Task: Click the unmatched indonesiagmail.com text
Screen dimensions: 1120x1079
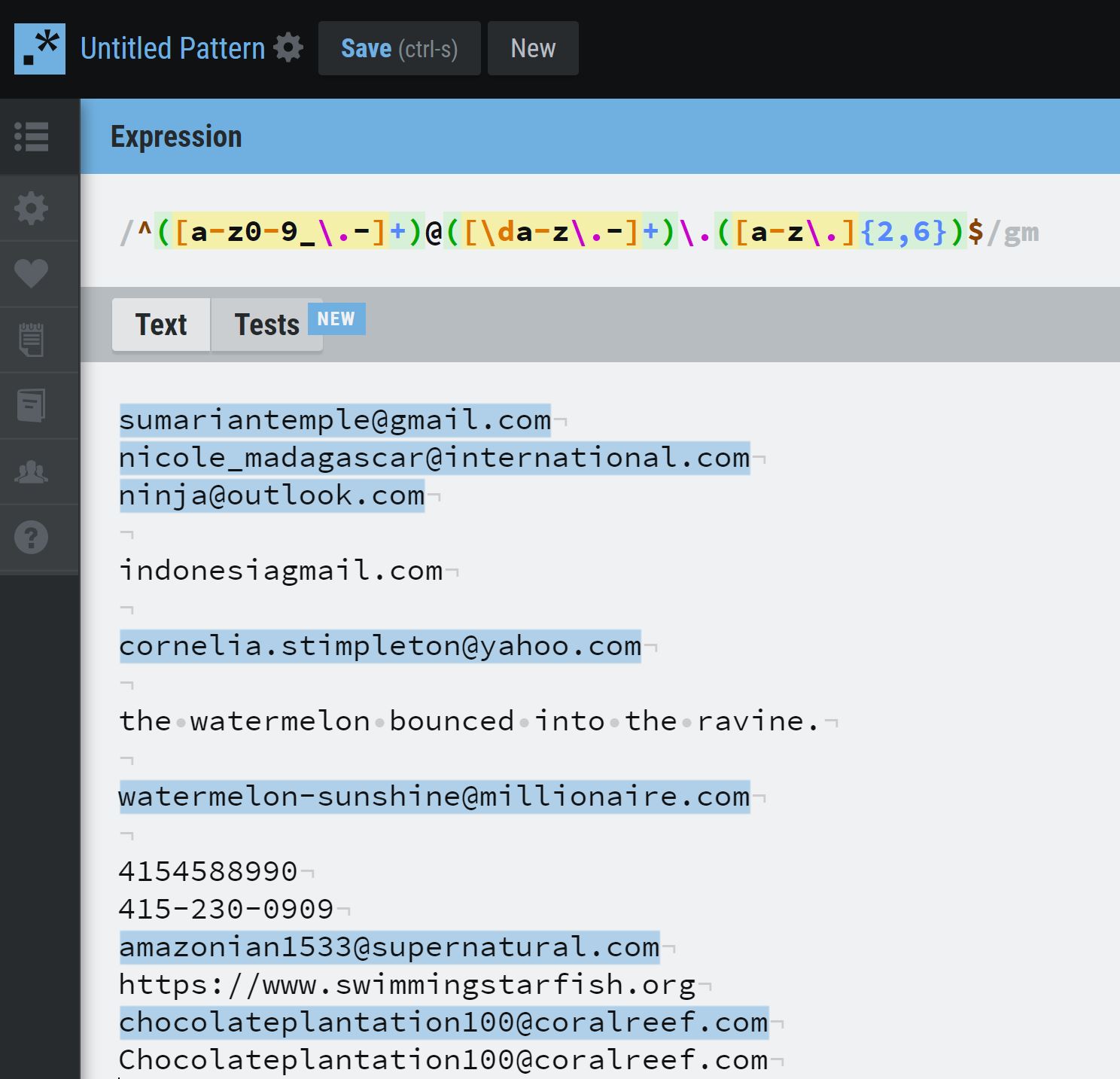Action: pyautogui.click(x=281, y=570)
